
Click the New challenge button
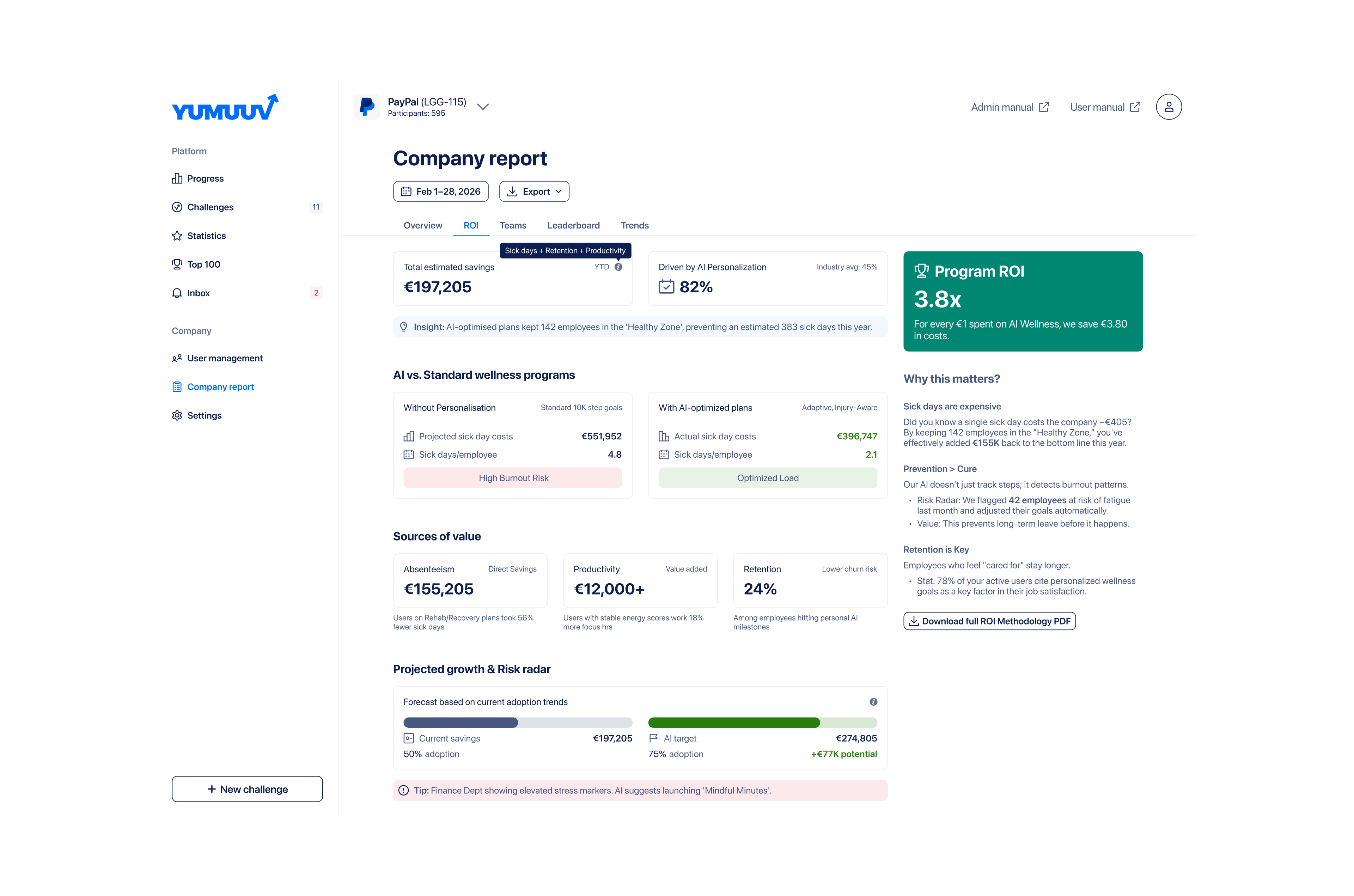[247, 789]
